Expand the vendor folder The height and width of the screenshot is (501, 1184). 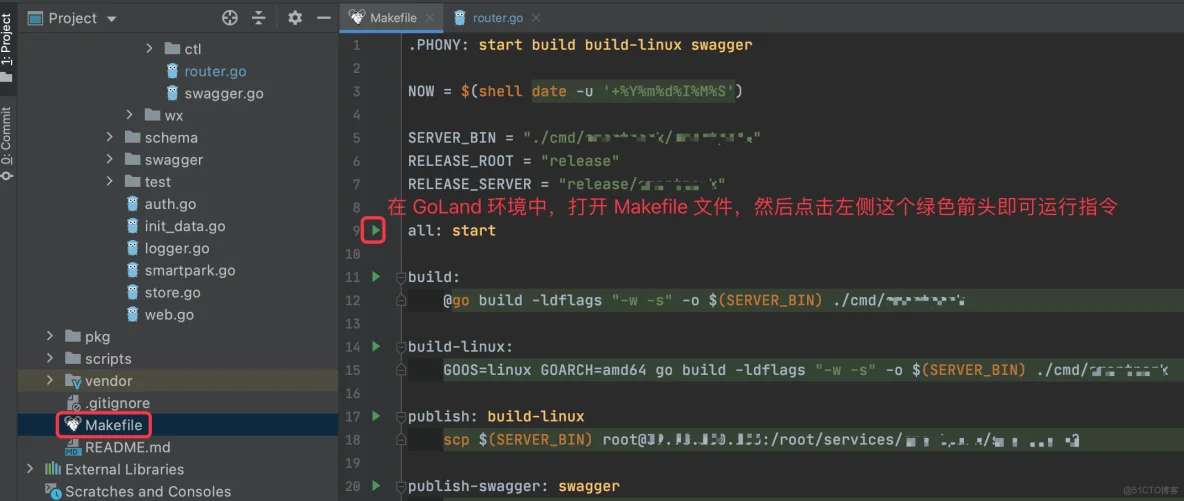[50, 380]
